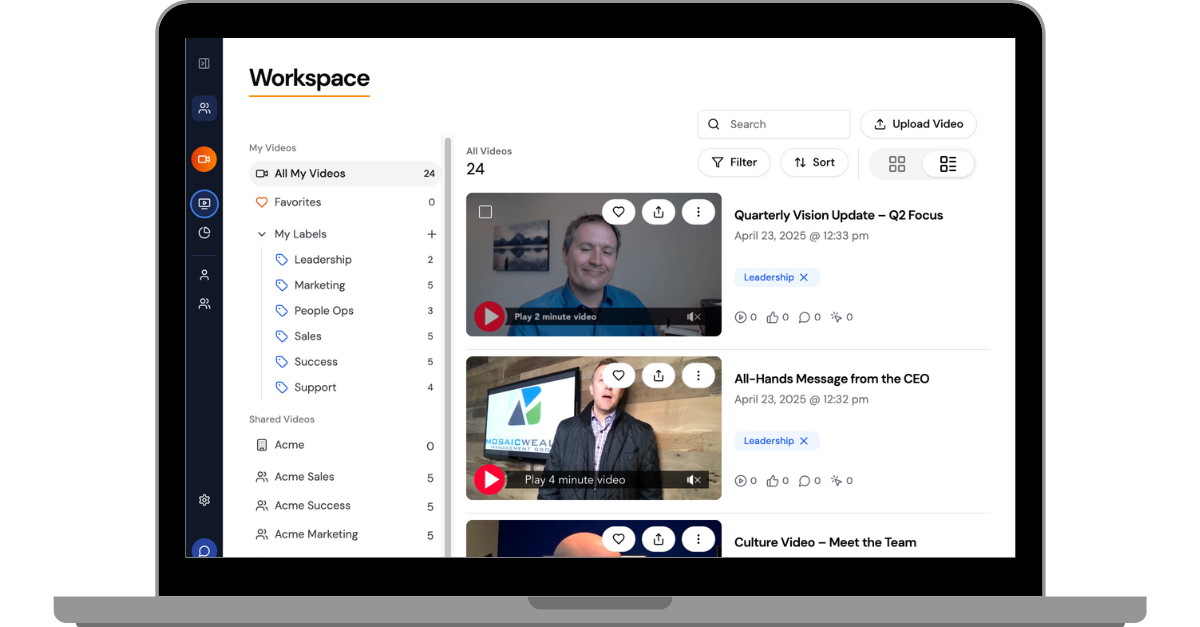This screenshot has height=627, width=1200.
Task: Click the Upload Video button
Action: pos(918,124)
